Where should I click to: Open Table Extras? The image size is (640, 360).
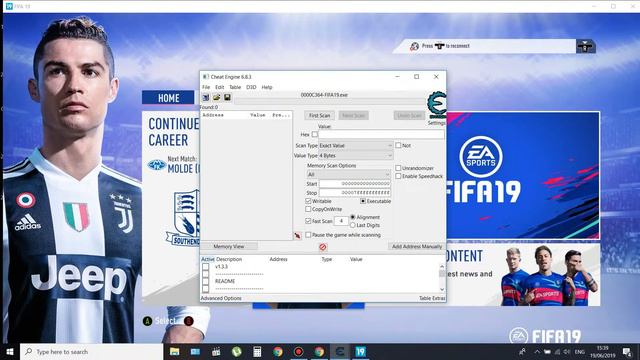point(432,298)
